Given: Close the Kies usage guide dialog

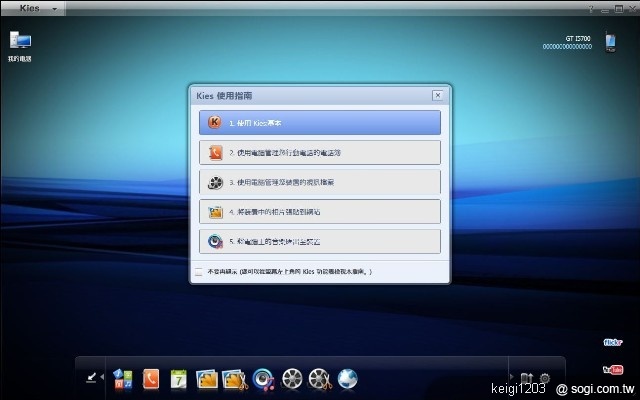Looking at the screenshot, I should pos(437,95).
